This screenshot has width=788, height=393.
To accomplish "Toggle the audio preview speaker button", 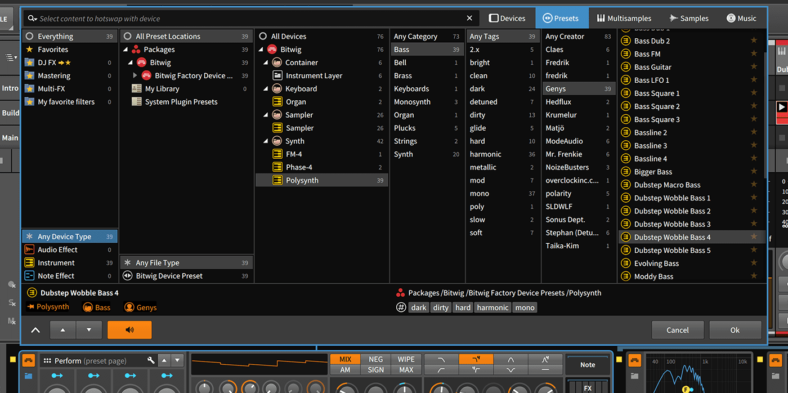I will click(129, 330).
